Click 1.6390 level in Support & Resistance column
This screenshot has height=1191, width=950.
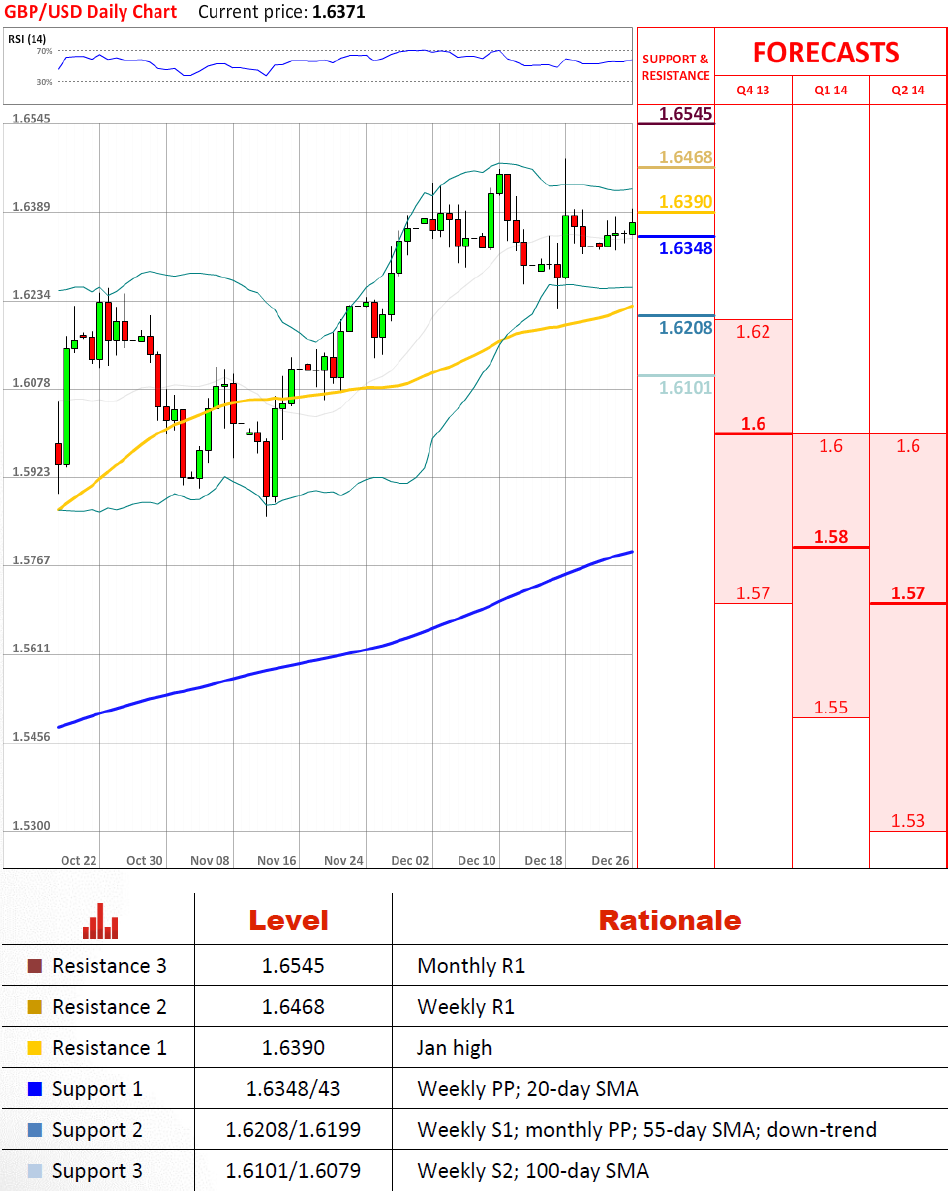tap(686, 202)
